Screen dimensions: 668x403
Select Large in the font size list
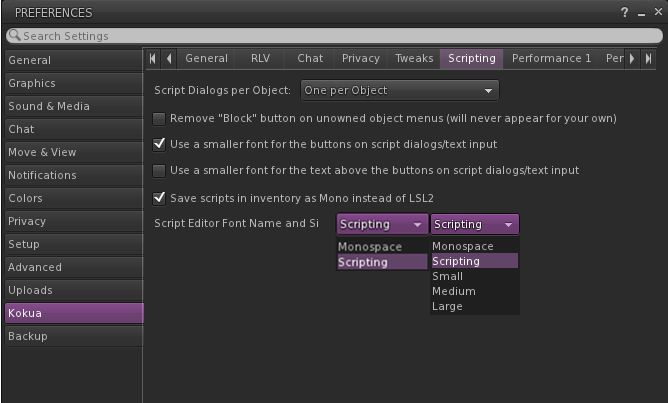click(x=447, y=306)
